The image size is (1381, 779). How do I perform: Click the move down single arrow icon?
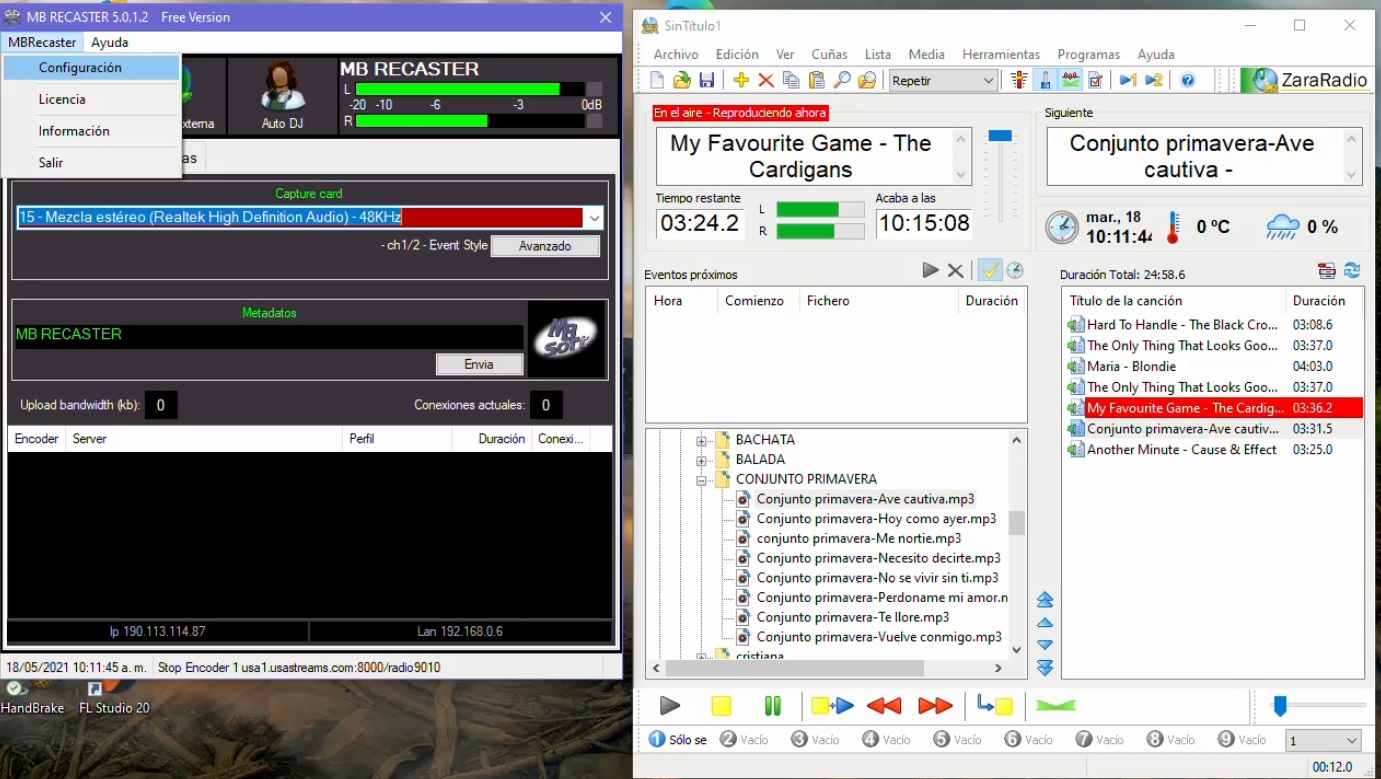click(x=1045, y=645)
